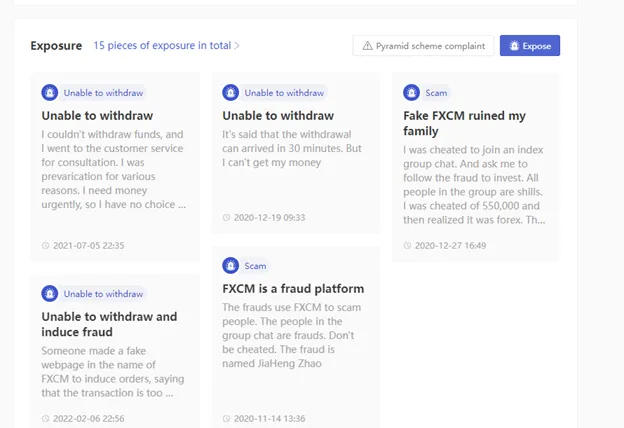624x428 pixels.
Task: Open Unable to withdraw and induce fraud title
Action: coord(109,324)
